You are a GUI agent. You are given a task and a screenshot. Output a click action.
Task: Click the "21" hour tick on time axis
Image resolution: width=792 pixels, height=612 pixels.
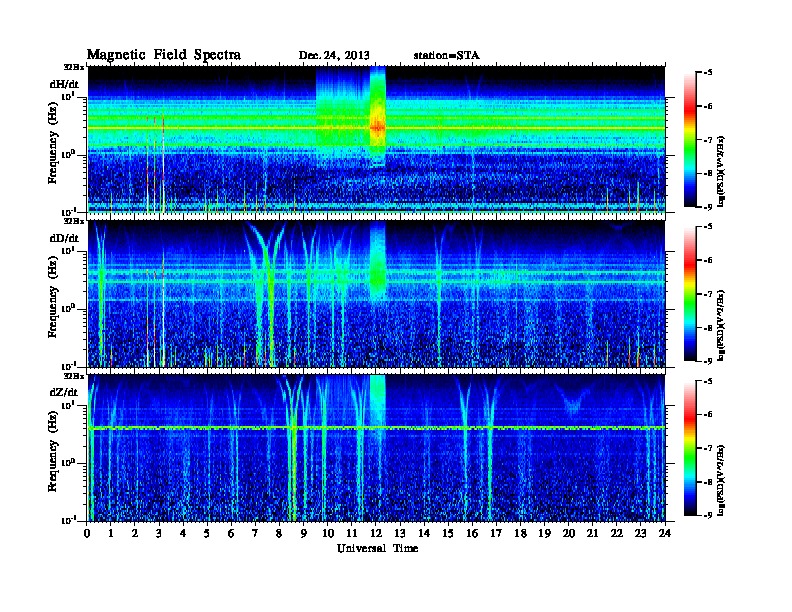(592, 533)
